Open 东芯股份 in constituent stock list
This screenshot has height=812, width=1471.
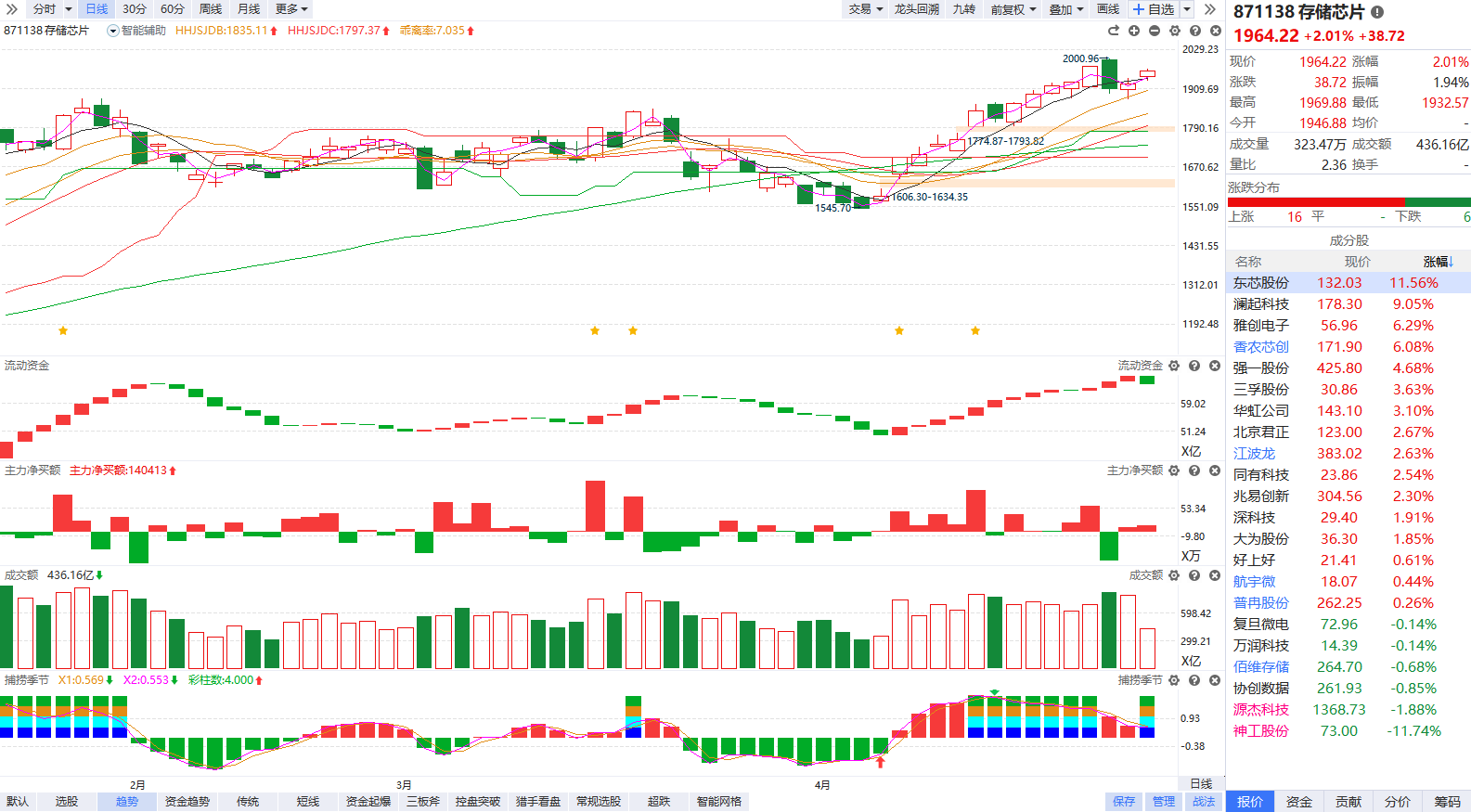[1260, 283]
